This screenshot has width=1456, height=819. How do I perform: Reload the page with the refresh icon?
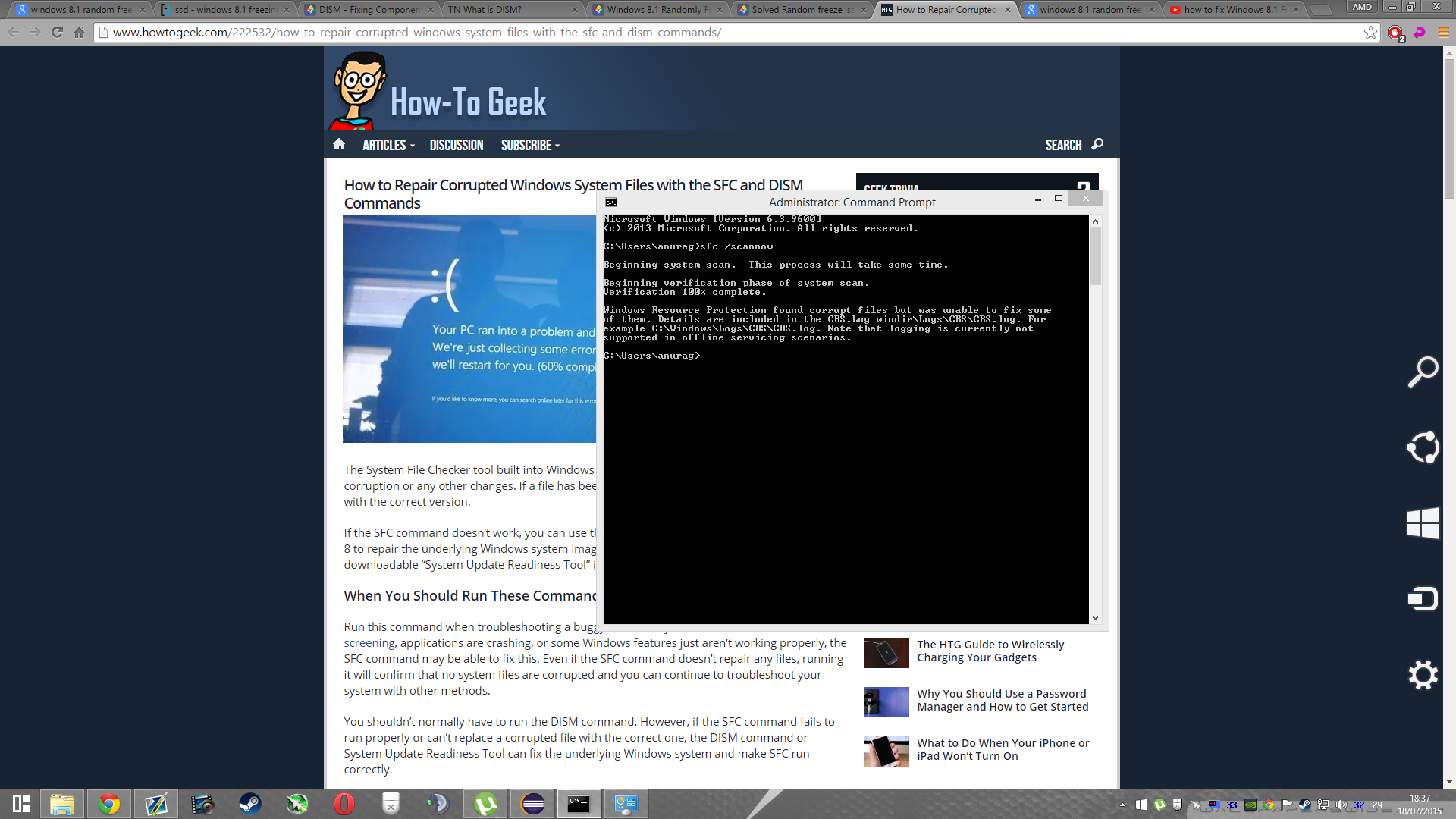[57, 33]
